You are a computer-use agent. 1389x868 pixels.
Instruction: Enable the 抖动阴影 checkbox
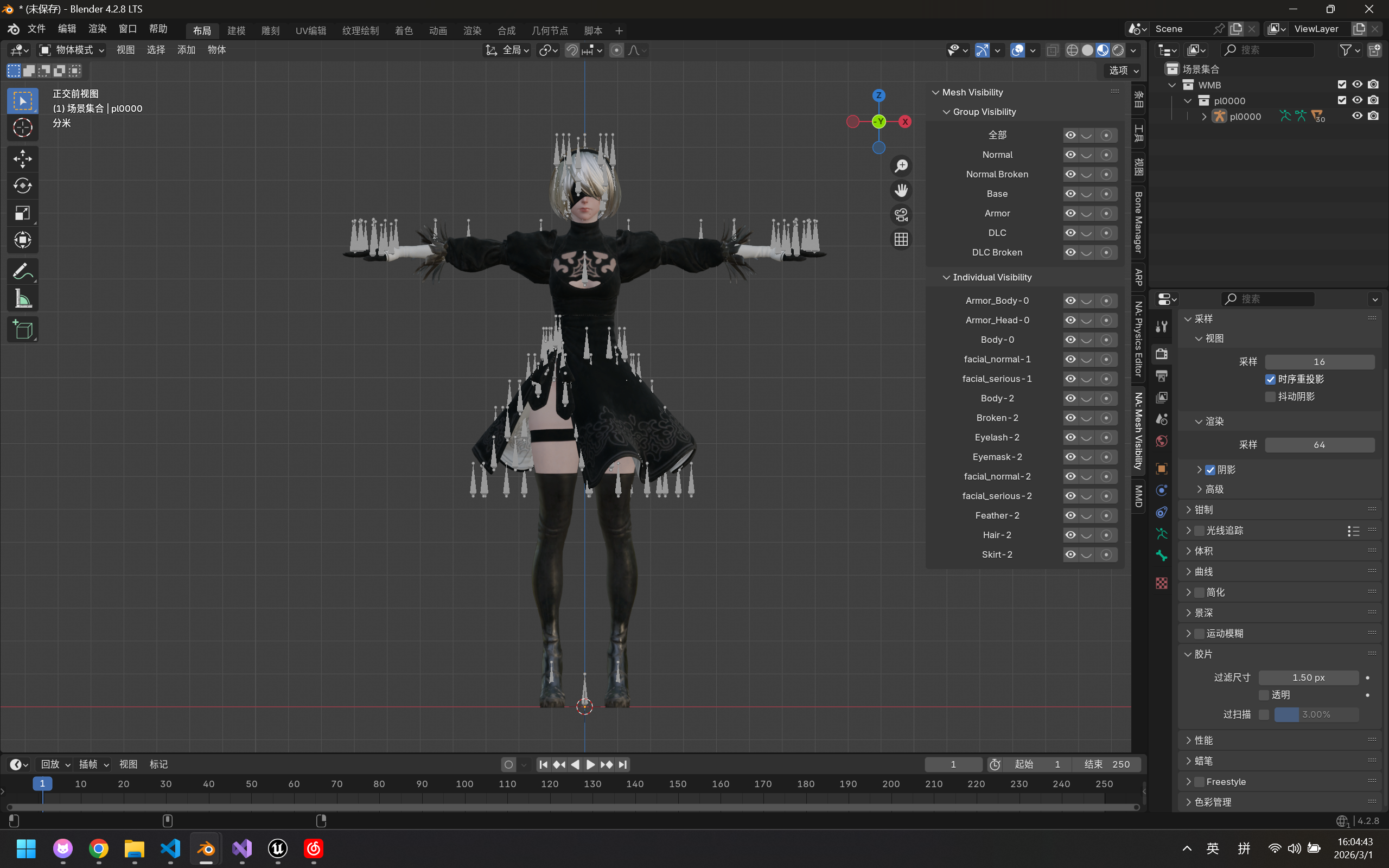1270,397
